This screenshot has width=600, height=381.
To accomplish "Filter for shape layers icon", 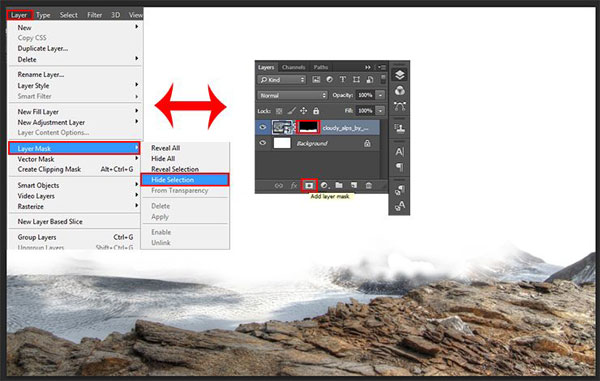I will tap(356, 80).
